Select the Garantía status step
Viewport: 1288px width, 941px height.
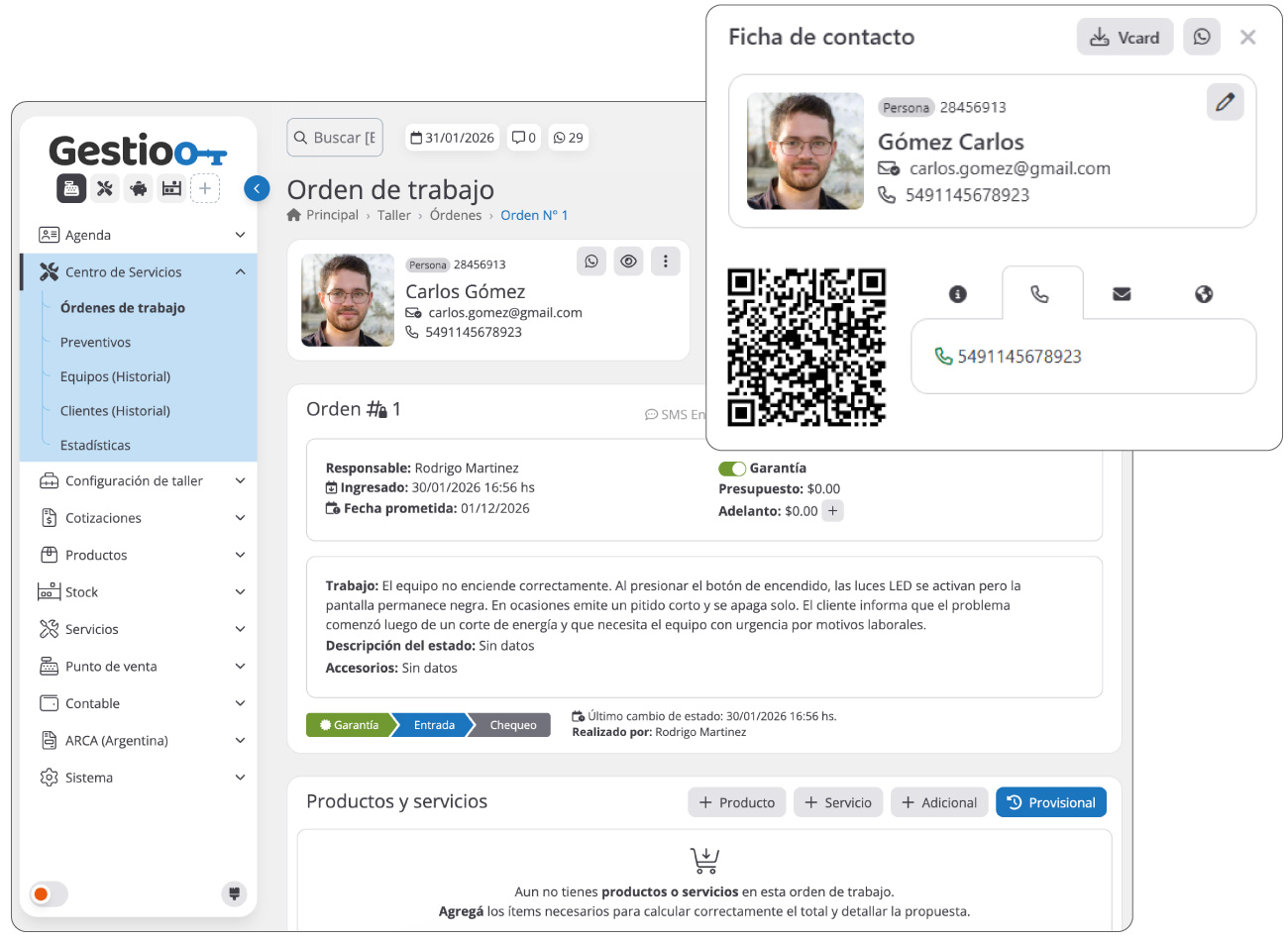[348, 725]
